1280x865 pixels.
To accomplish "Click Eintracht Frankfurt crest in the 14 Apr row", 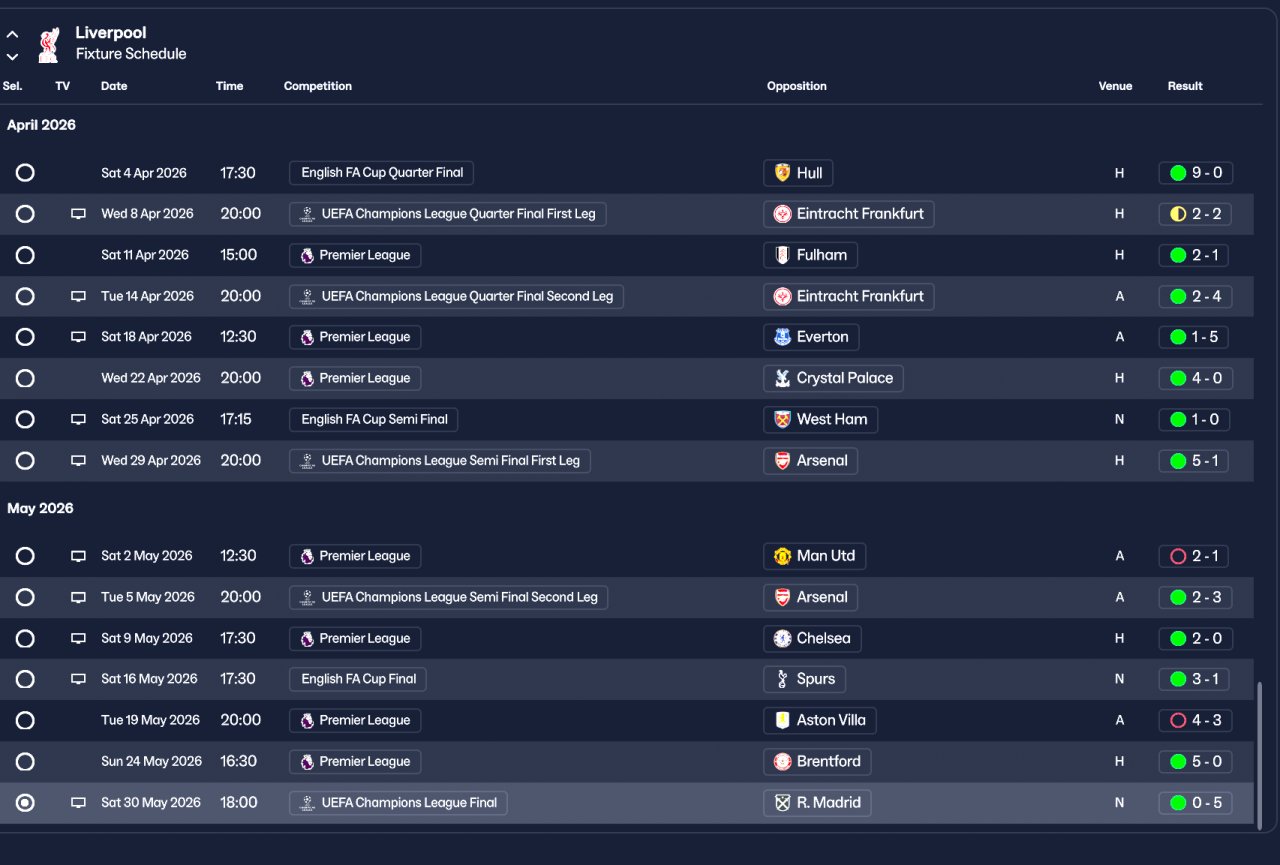I will coord(782,296).
